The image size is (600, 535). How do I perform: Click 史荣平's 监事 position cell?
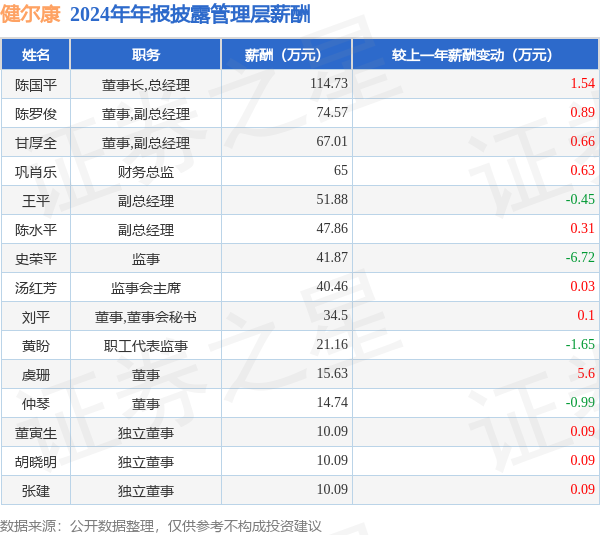click(146, 259)
